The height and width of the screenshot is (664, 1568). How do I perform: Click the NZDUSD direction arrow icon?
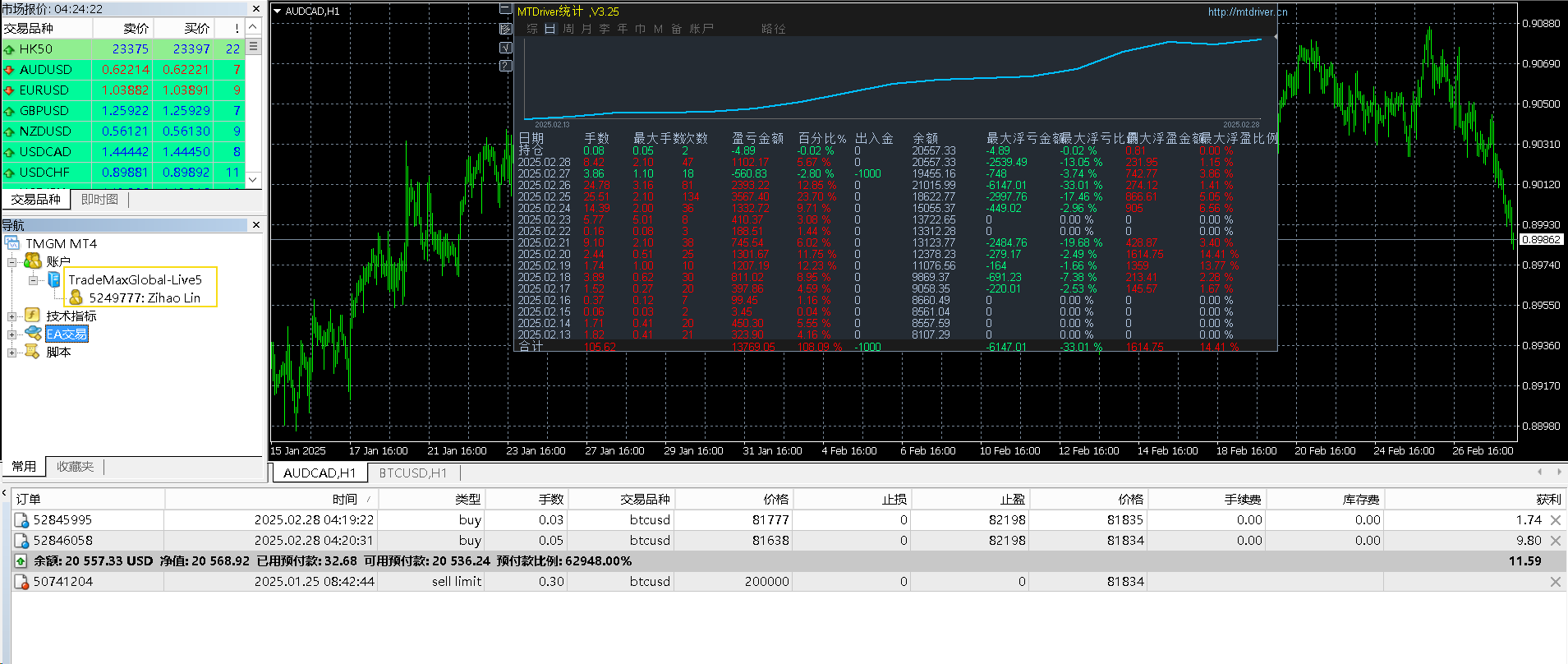point(9,131)
